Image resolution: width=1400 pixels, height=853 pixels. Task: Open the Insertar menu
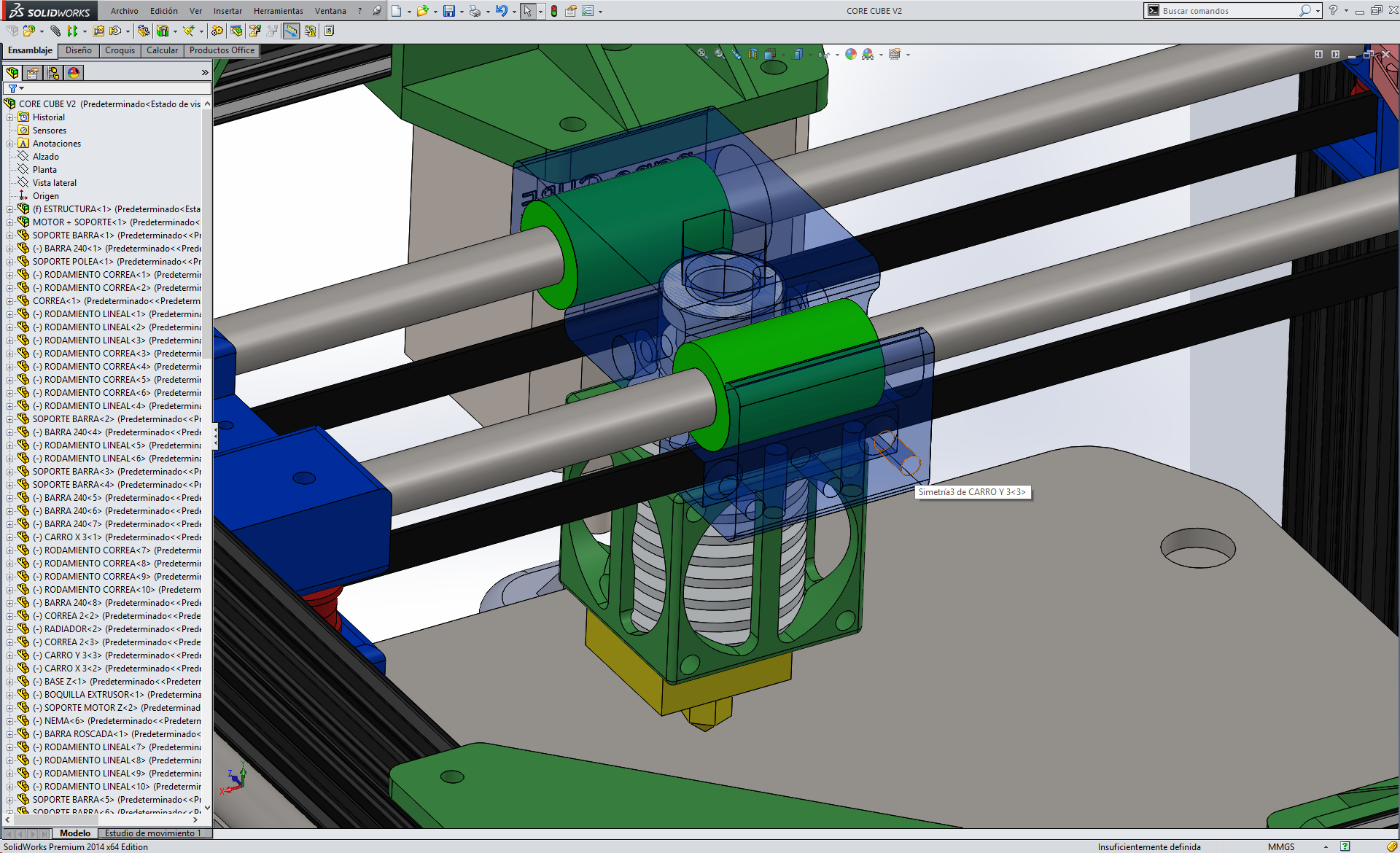[x=227, y=11]
